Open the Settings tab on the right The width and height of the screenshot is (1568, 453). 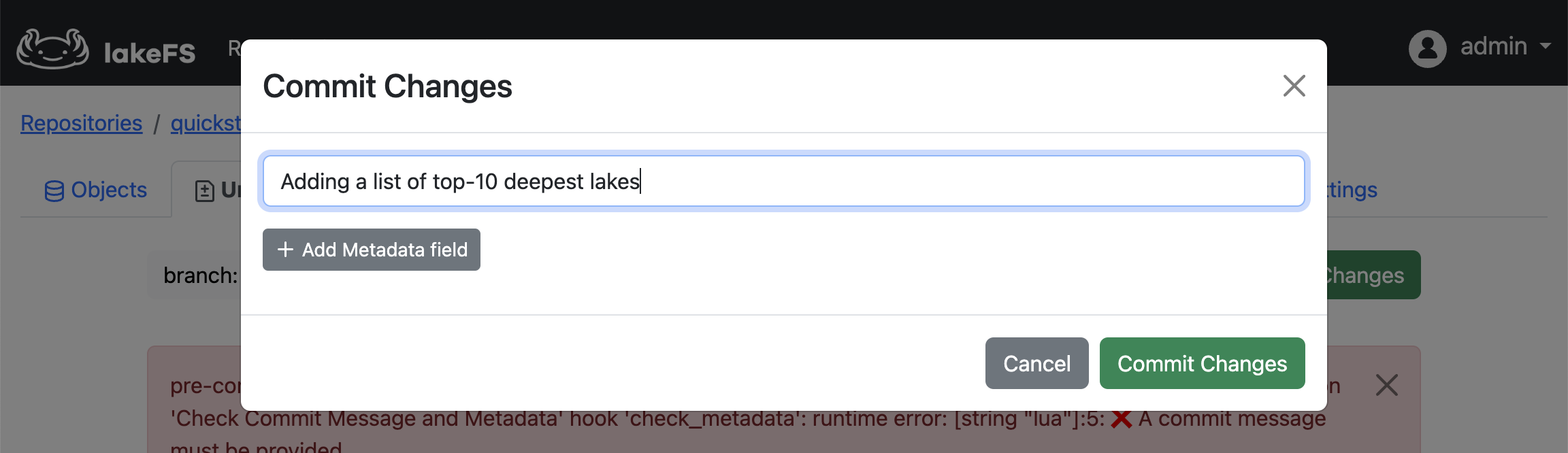(1352, 190)
